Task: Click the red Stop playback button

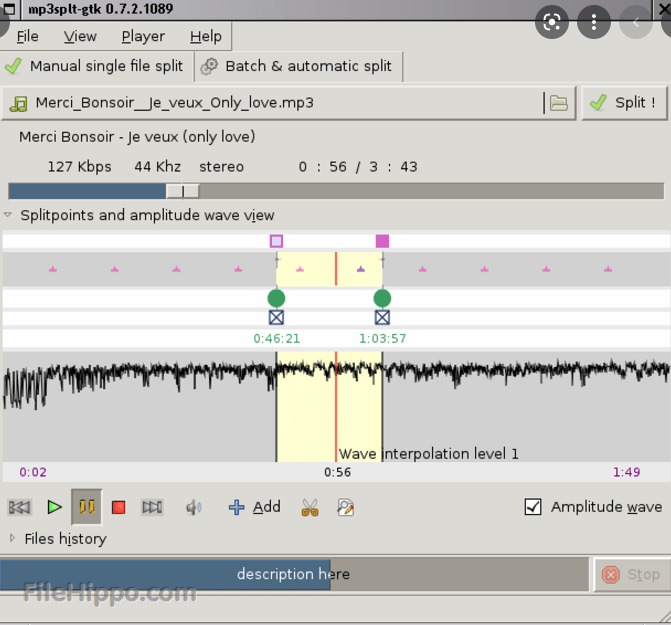Action: pos(119,507)
